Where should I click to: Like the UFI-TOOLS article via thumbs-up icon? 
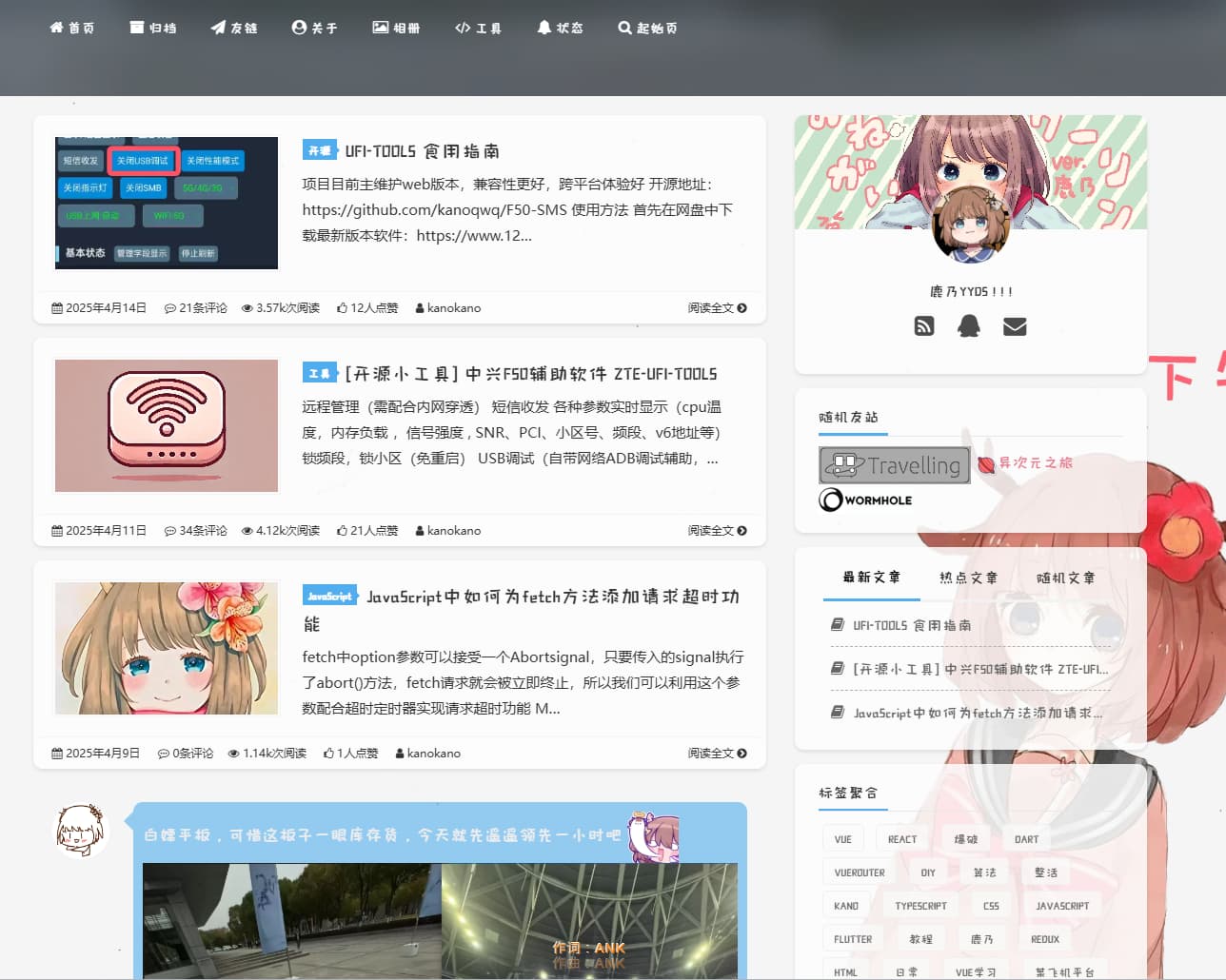pos(344,307)
